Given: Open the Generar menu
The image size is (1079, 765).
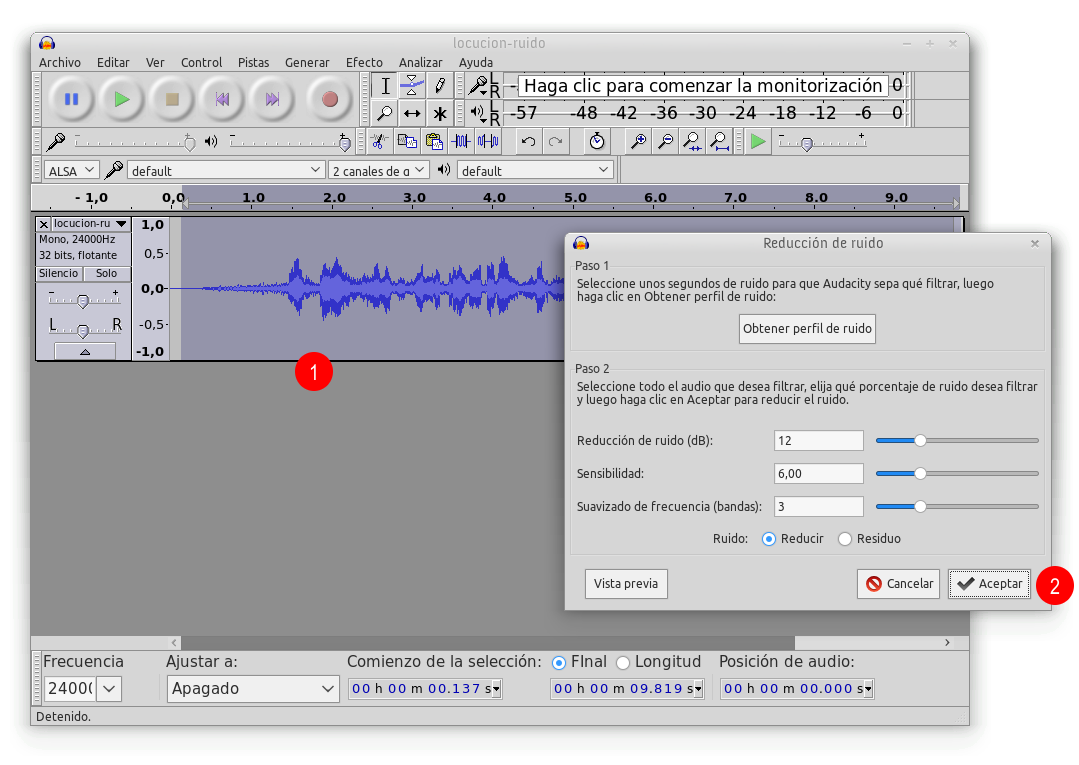Looking at the screenshot, I should pyautogui.click(x=307, y=63).
